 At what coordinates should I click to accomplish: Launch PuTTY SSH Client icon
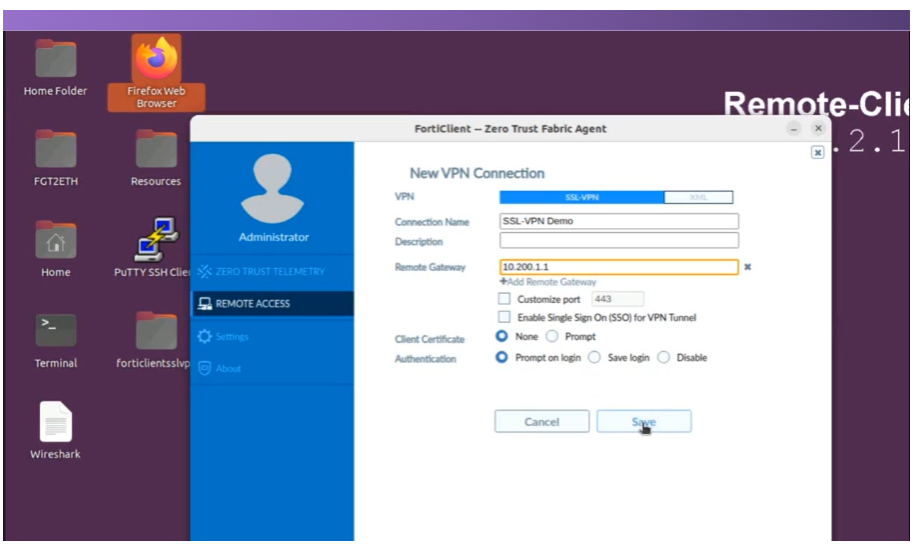pos(153,247)
